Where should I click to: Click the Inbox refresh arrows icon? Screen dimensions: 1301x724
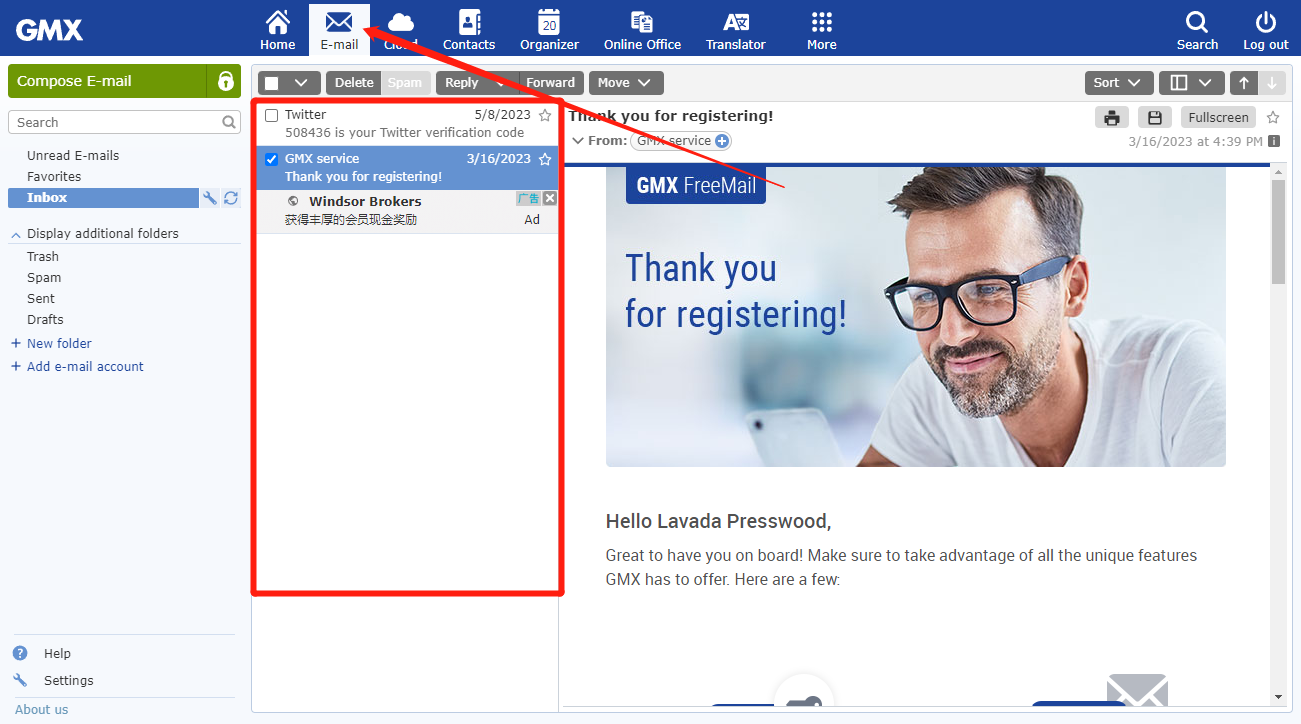pyautogui.click(x=231, y=198)
